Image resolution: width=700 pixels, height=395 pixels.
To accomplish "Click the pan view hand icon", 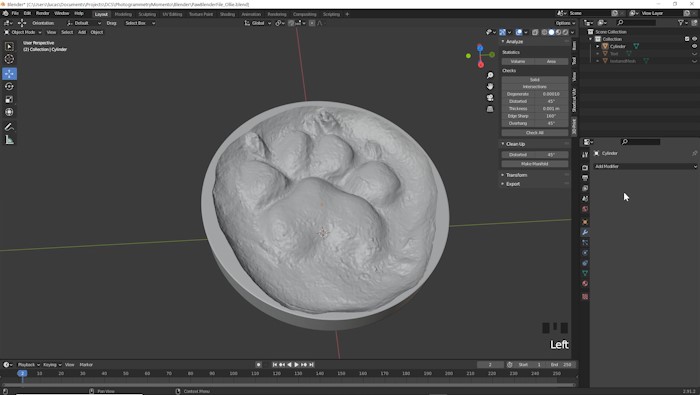I will coord(490,86).
